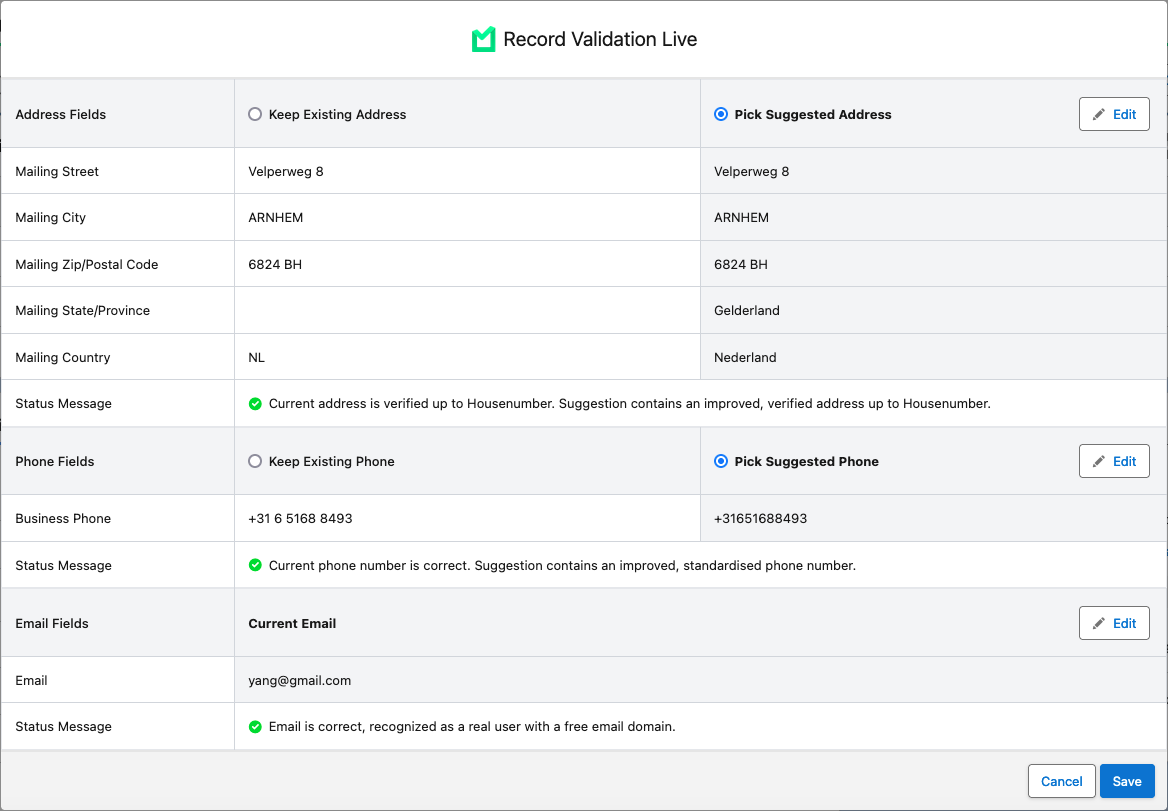This screenshot has width=1168, height=811.
Task: Click the Email Fields section label
Action: 52,623
